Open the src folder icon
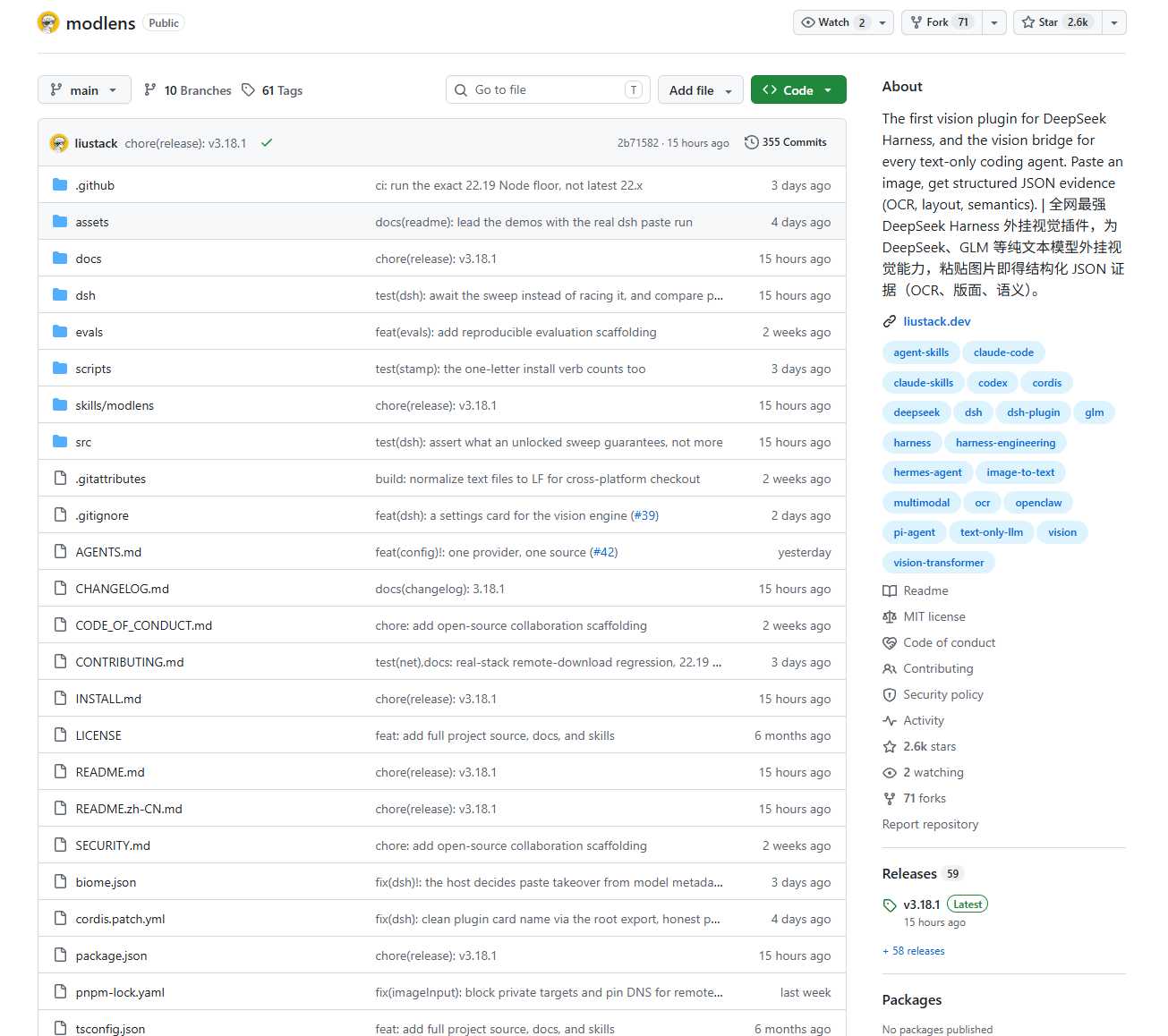The height and width of the screenshot is (1036, 1168). coord(60,442)
